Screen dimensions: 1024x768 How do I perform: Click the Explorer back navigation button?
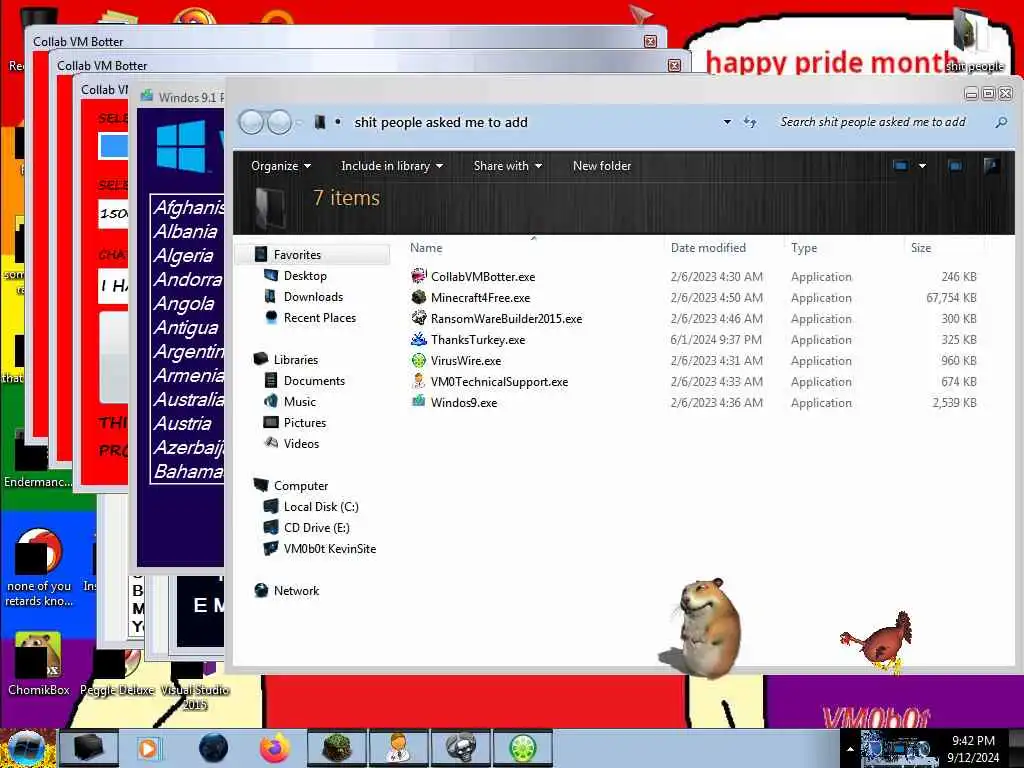251,122
